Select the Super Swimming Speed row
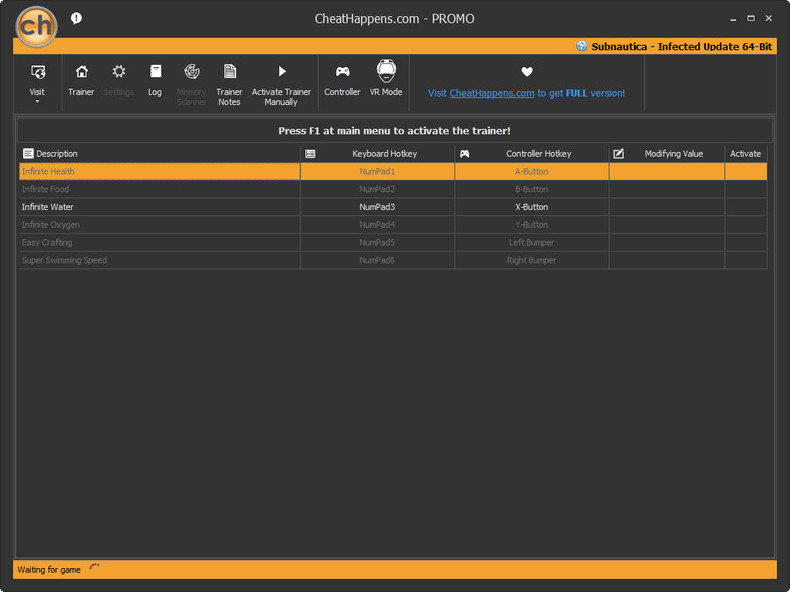The height and width of the screenshot is (592, 790). coord(393,260)
